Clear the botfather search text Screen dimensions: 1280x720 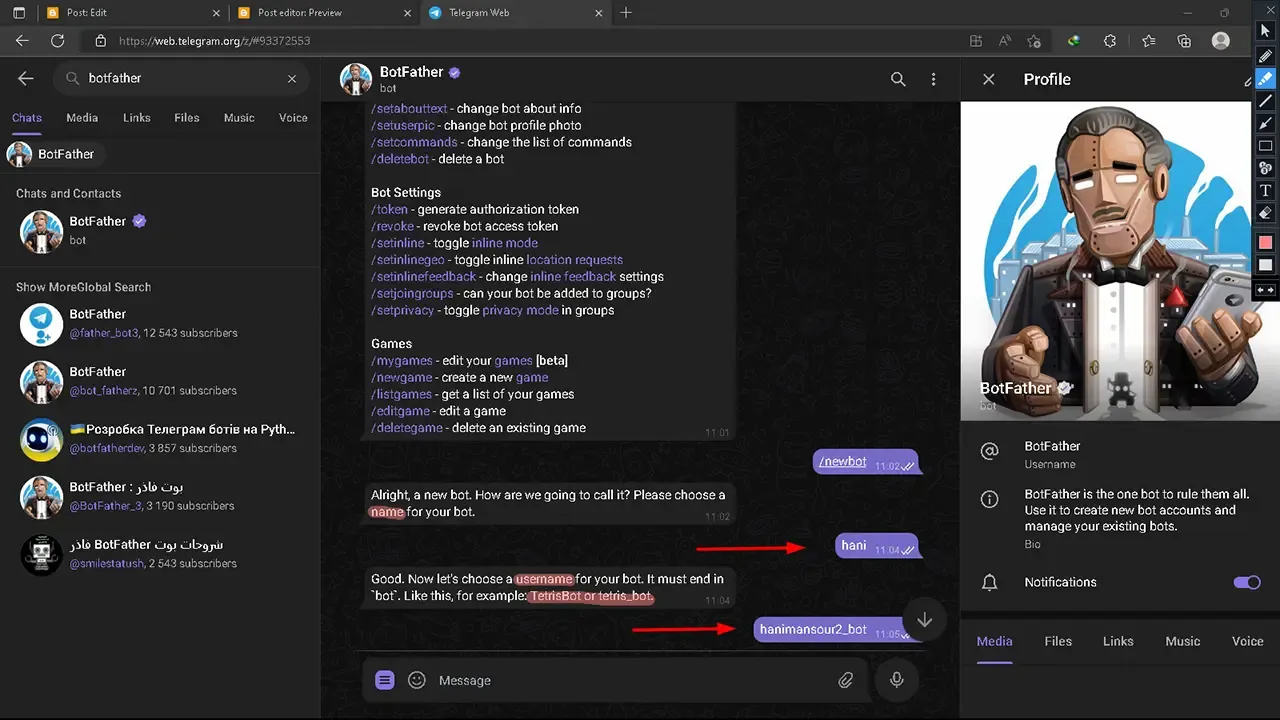[292, 78]
